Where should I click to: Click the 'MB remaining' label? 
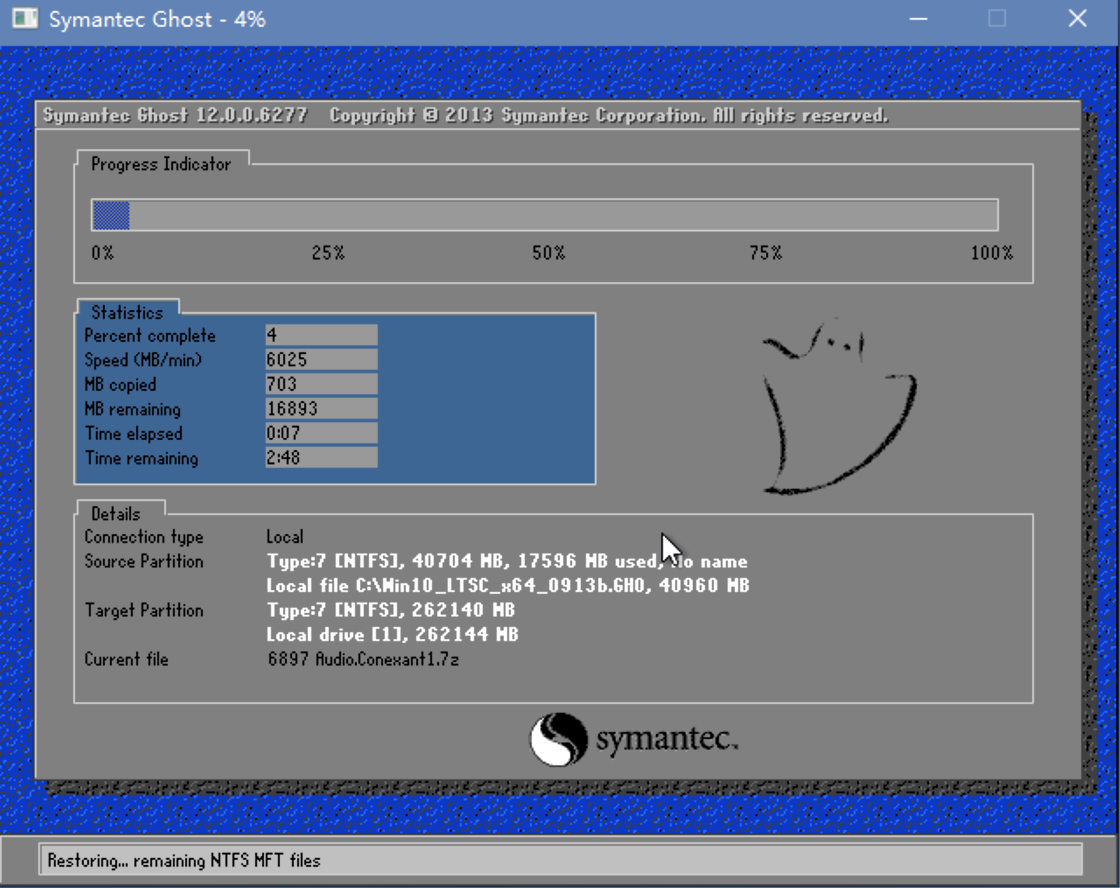(133, 409)
